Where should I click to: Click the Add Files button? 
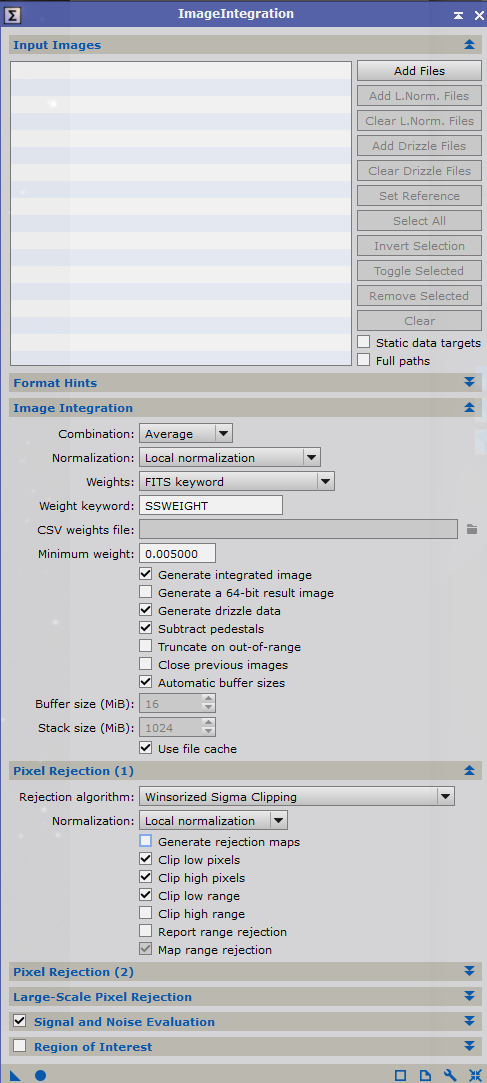pyautogui.click(x=419, y=70)
